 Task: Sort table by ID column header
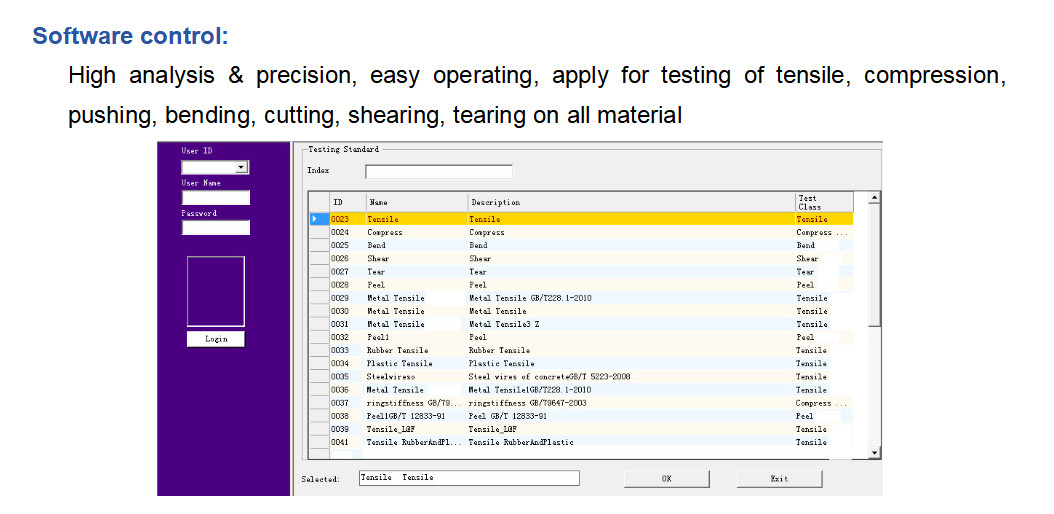click(348, 202)
